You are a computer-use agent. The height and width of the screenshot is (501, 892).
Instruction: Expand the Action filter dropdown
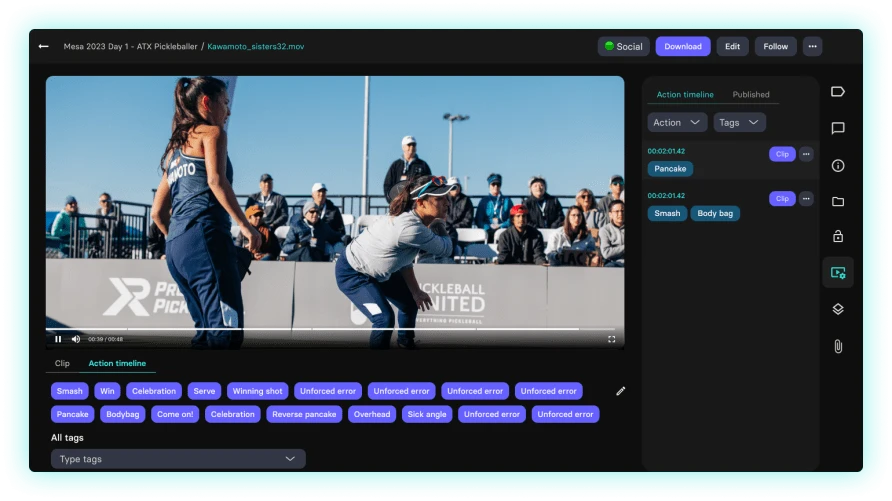[677, 122]
